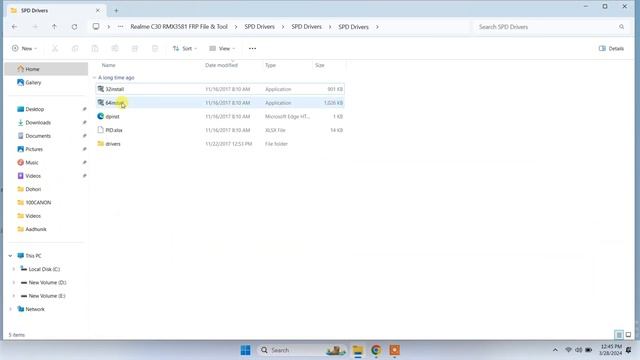This screenshot has width=640, height=360.
Task: Click the Copy toolbar icon
Action: point(75,49)
